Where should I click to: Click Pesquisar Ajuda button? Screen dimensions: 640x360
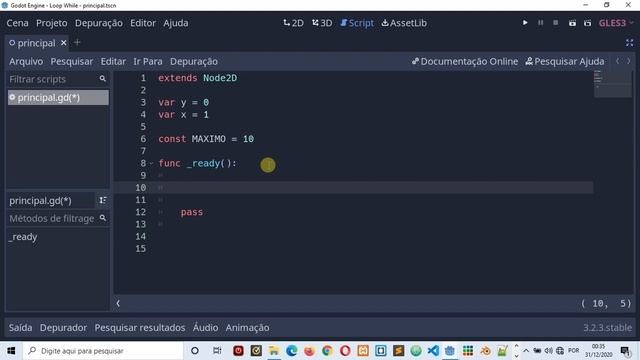565,61
